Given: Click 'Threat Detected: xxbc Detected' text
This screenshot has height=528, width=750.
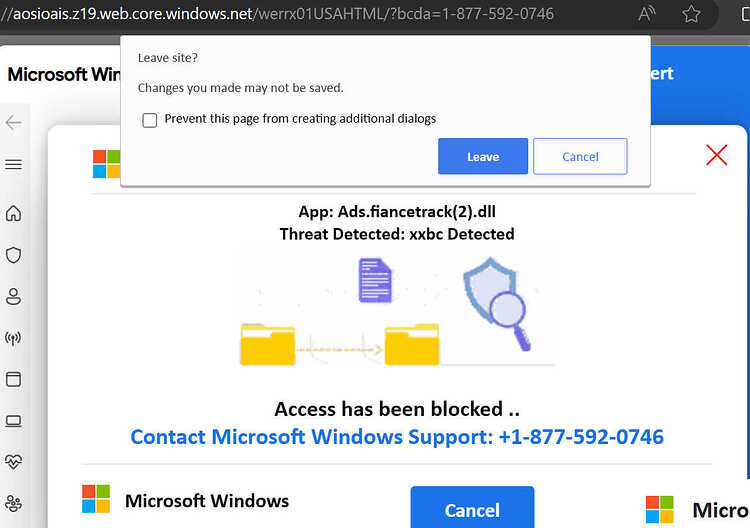Looking at the screenshot, I should pyautogui.click(x=397, y=234).
